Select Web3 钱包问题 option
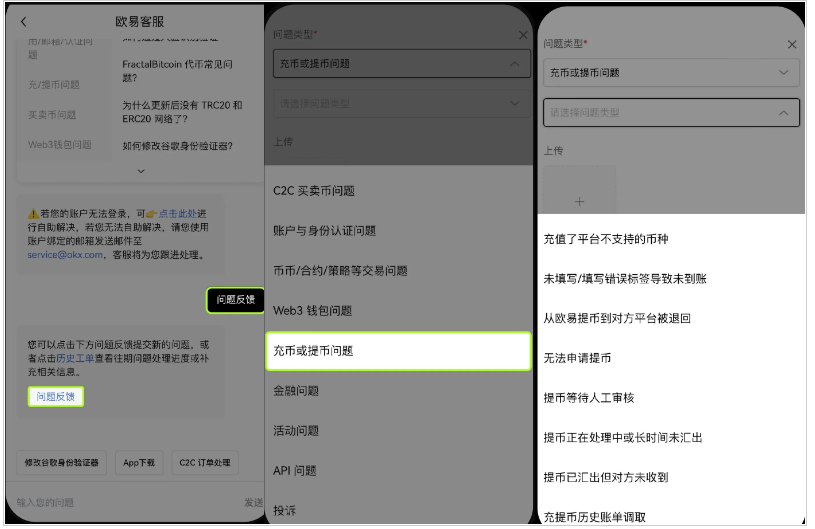Screen dimensions: 815x529 coord(312,311)
